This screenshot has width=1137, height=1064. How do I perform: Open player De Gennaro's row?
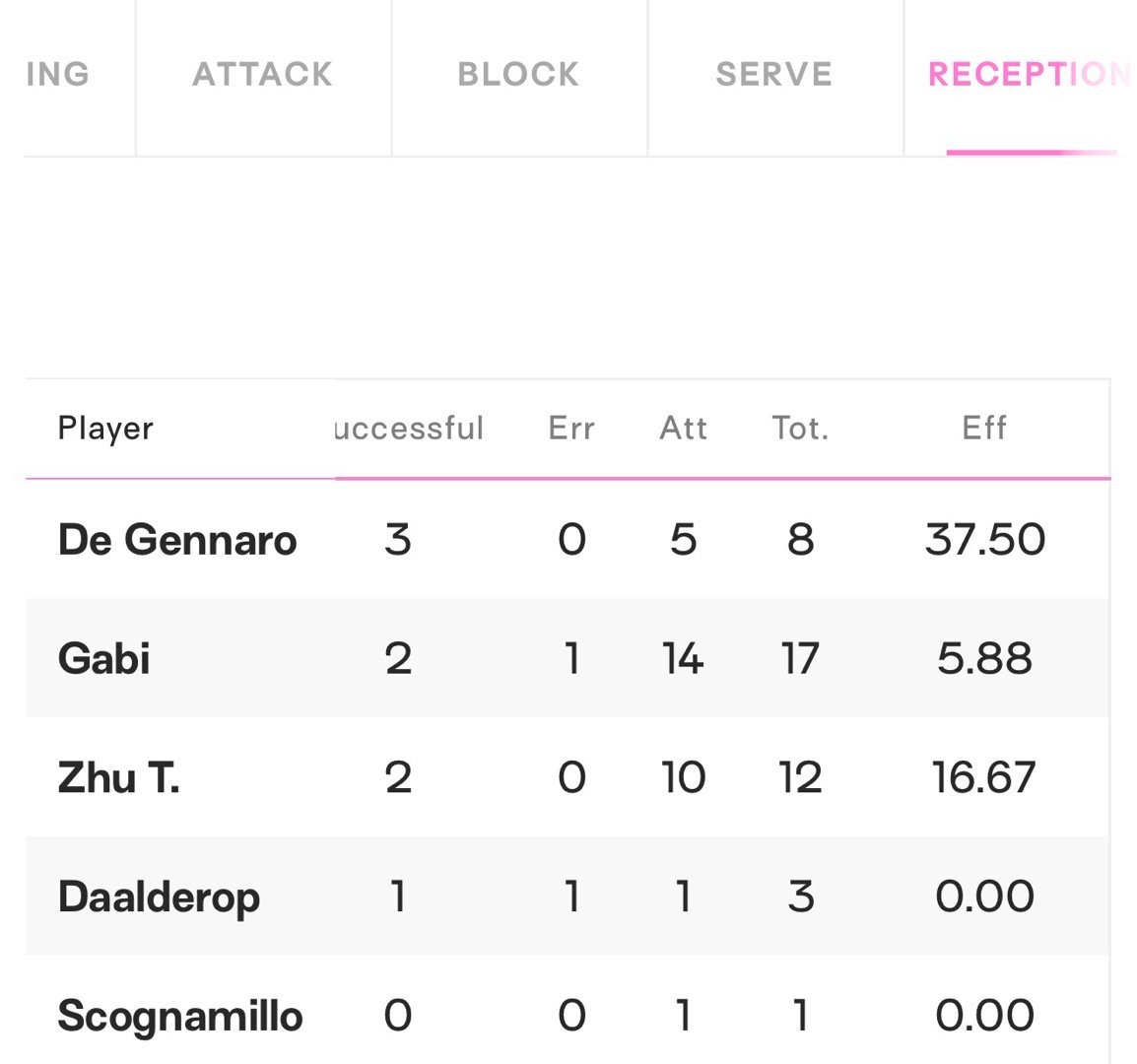click(x=177, y=540)
